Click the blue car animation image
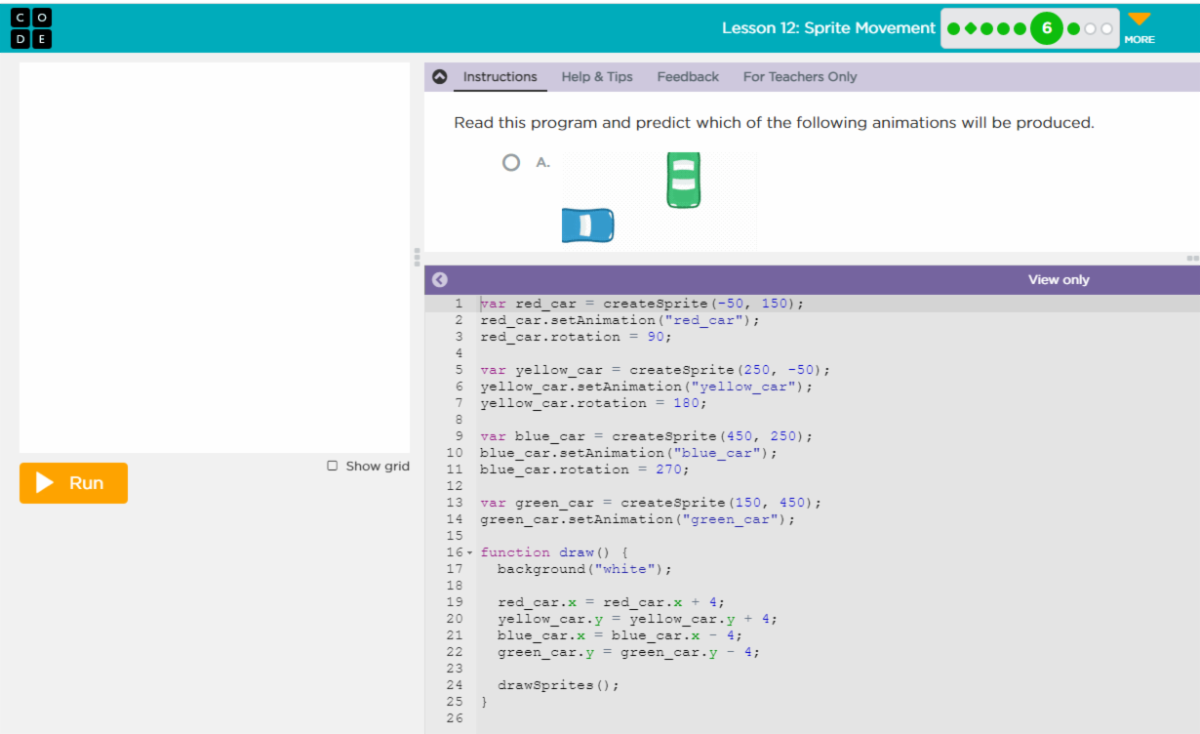 point(588,225)
